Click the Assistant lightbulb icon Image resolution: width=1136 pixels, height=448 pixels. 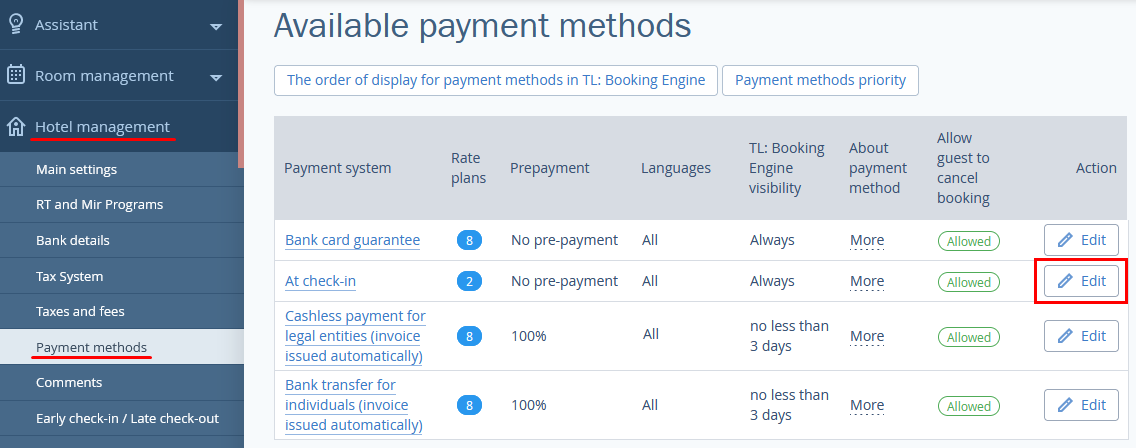[15, 24]
